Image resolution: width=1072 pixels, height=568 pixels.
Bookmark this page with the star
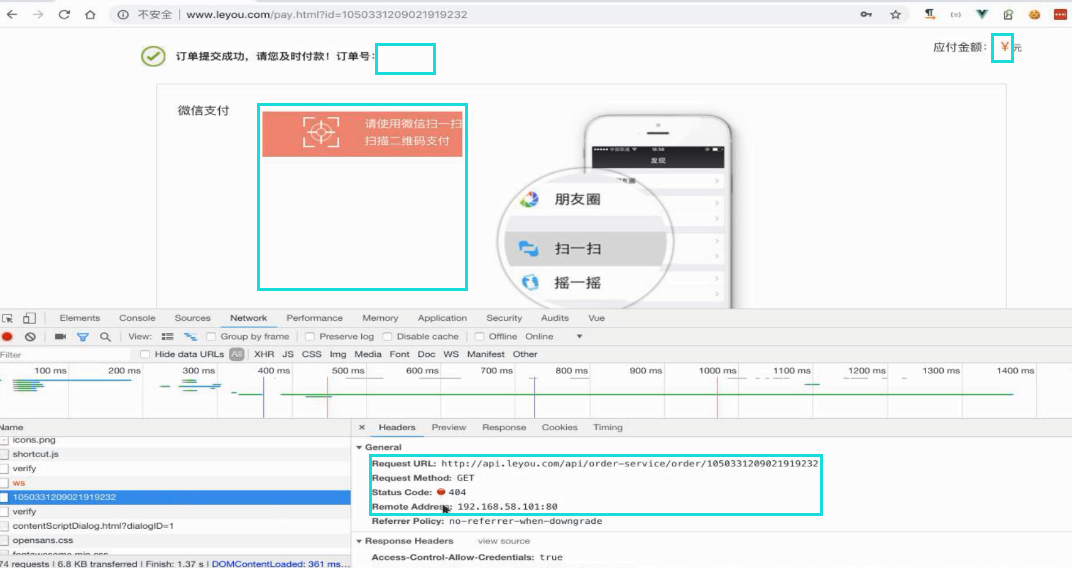pos(896,14)
